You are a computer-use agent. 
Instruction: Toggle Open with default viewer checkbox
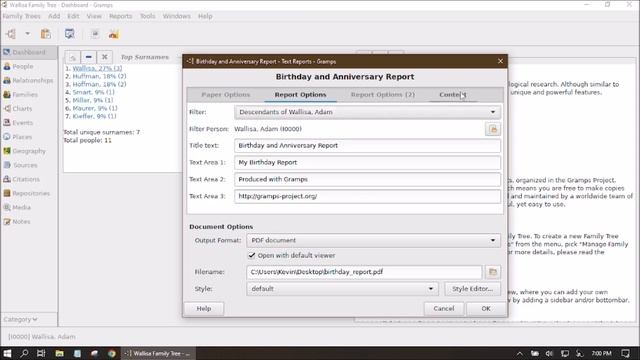point(252,256)
